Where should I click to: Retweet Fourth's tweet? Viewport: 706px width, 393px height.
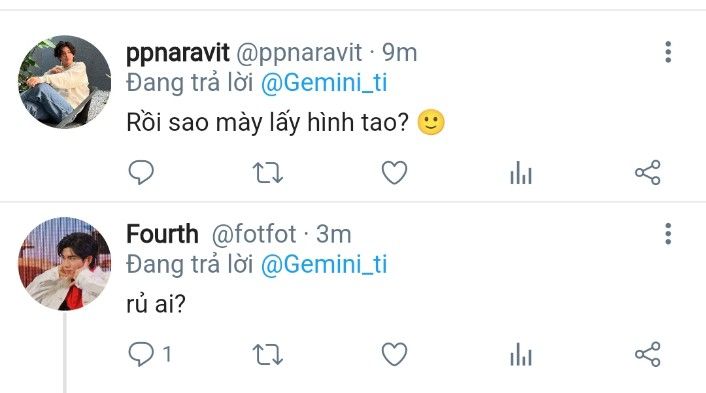pyautogui.click(x=267, y=354)
